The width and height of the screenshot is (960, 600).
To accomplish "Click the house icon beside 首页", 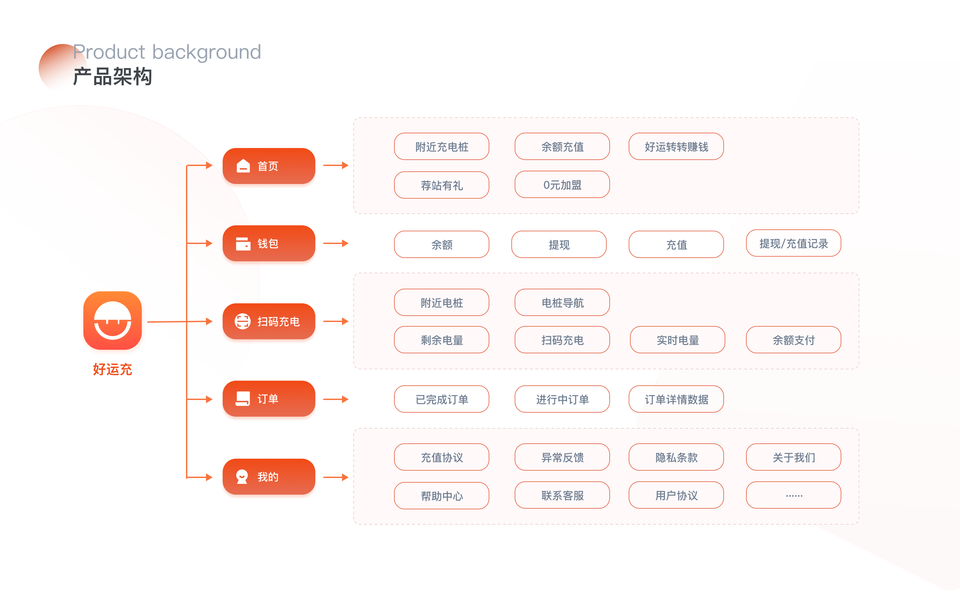I will point(243,166).
